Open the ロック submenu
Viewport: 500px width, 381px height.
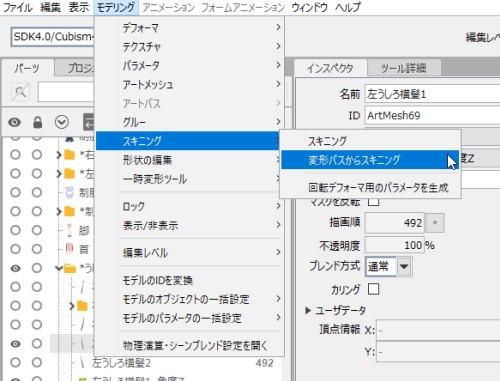point(189,206)
